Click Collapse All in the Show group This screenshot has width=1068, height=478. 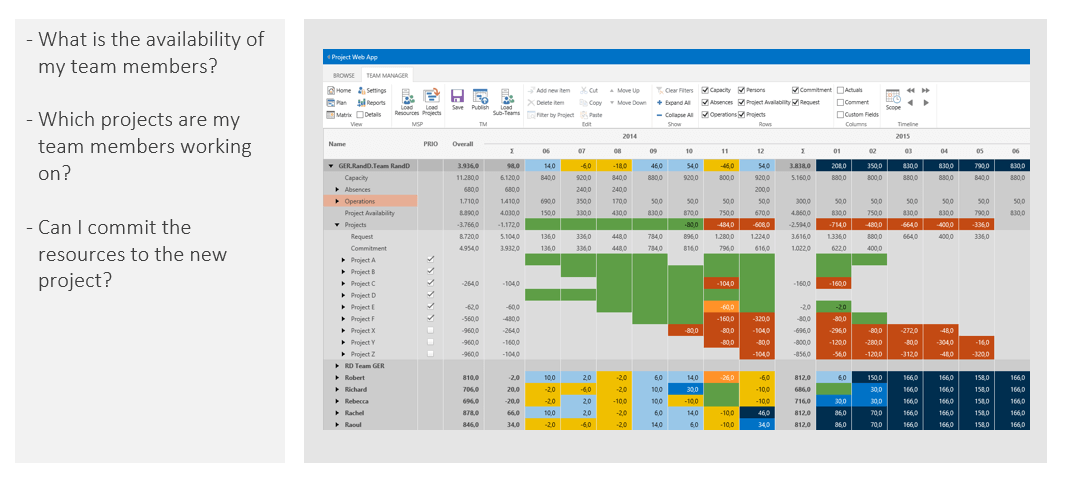(x=677, y=115)
